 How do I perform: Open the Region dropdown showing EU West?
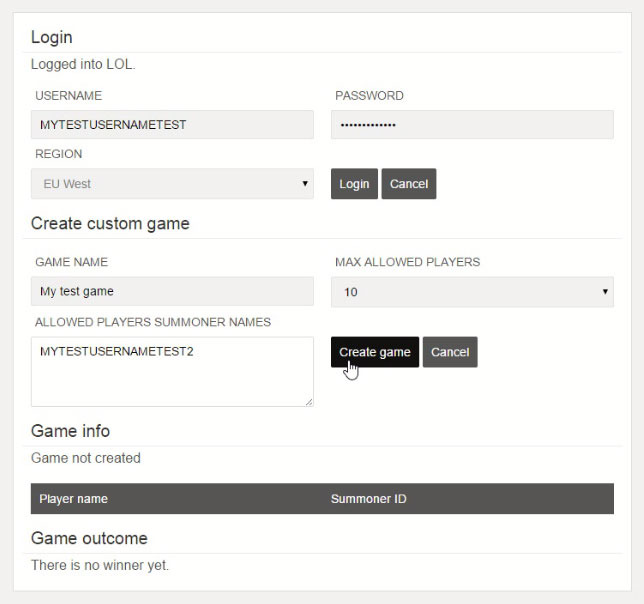(172, 184)
